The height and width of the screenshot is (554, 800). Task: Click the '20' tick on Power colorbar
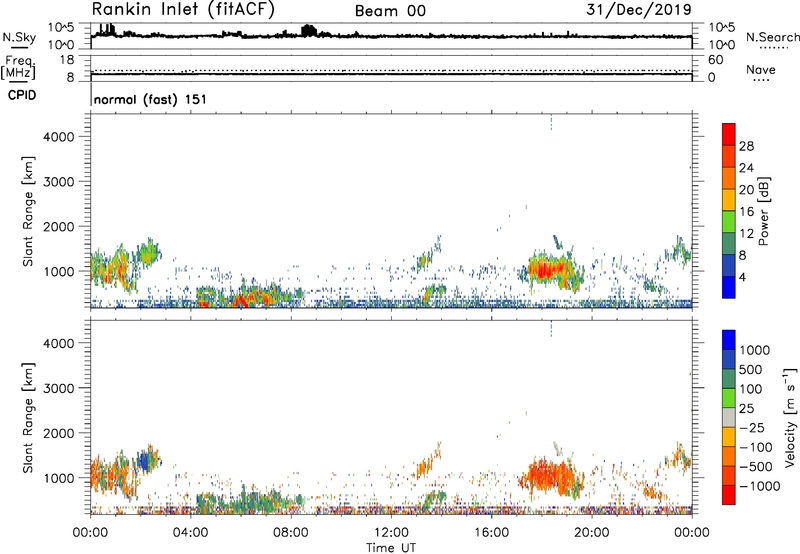click(746, 190)
